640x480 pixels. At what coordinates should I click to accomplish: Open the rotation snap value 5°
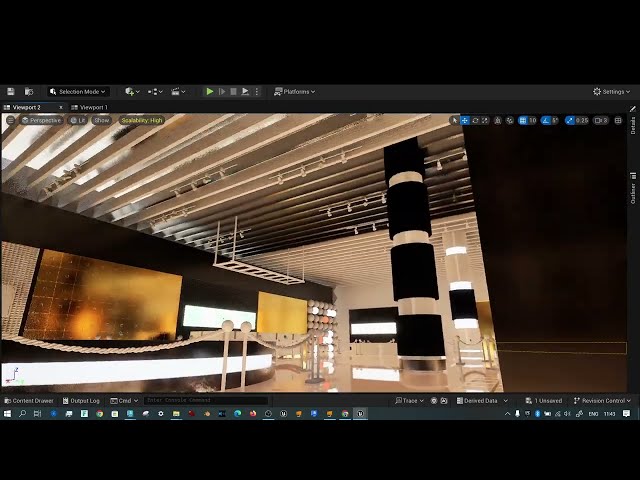point(555,120)
